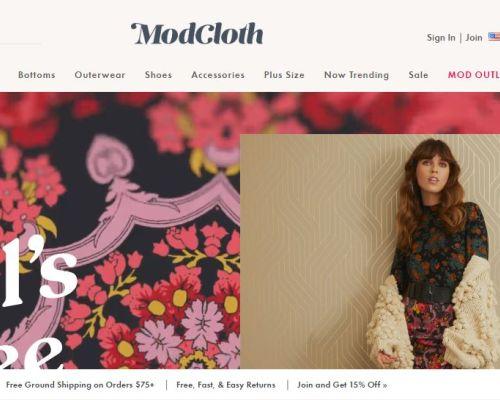Open the Sign In link
The height and width of the screenshot is (400, 500).
click(x=441, y=38)
